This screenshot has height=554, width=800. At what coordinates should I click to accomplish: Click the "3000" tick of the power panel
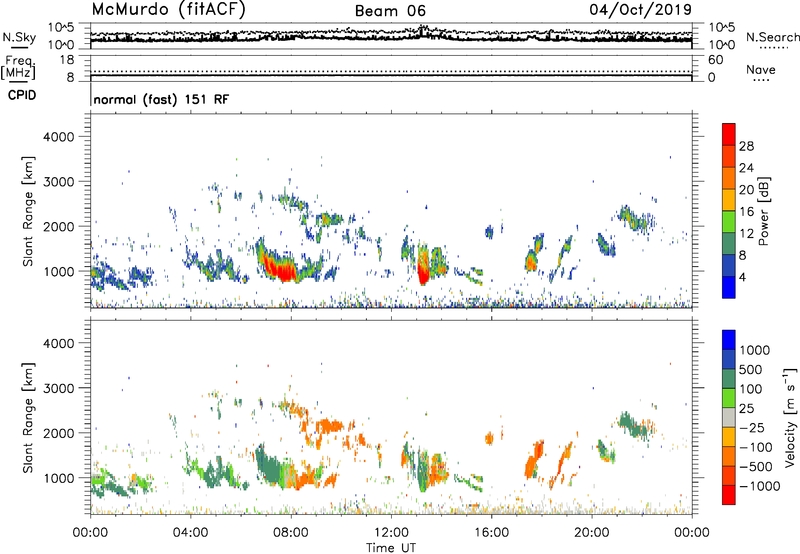click(x=58, y=182)
